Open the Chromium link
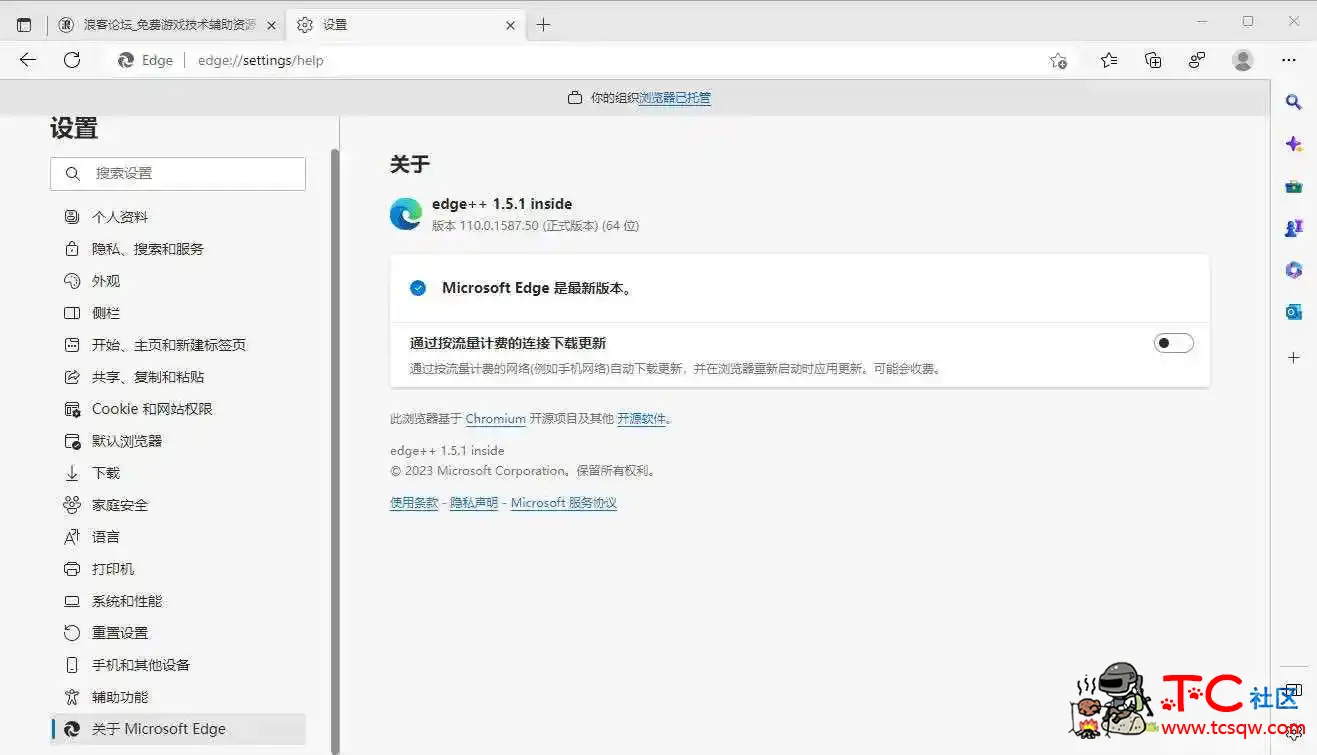Image resolution: width=1317 pixels, height=755 pixels. [x=495, y=419]
